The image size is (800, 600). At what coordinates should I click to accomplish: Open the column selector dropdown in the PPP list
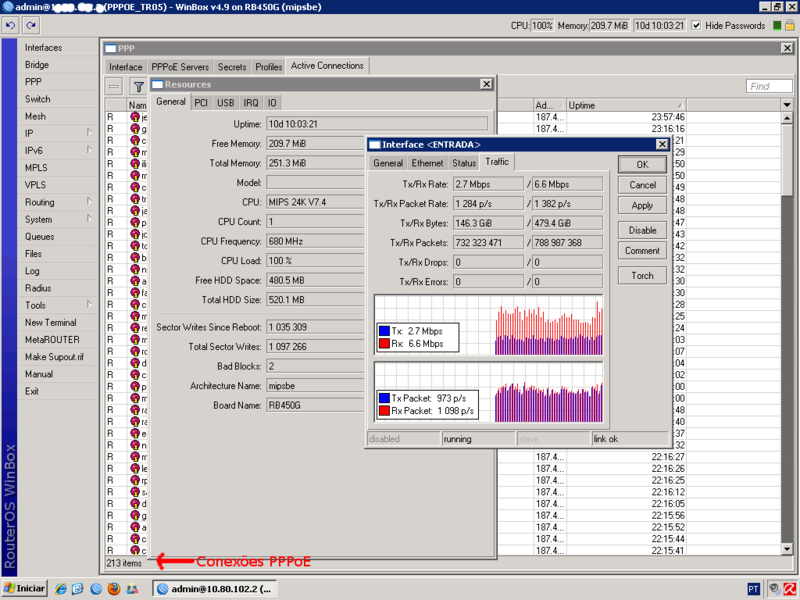[786, 105]
